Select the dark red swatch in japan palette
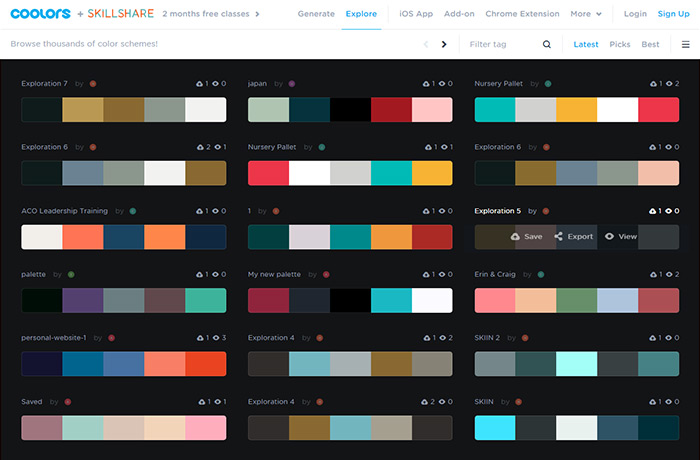 click(391, 109)
